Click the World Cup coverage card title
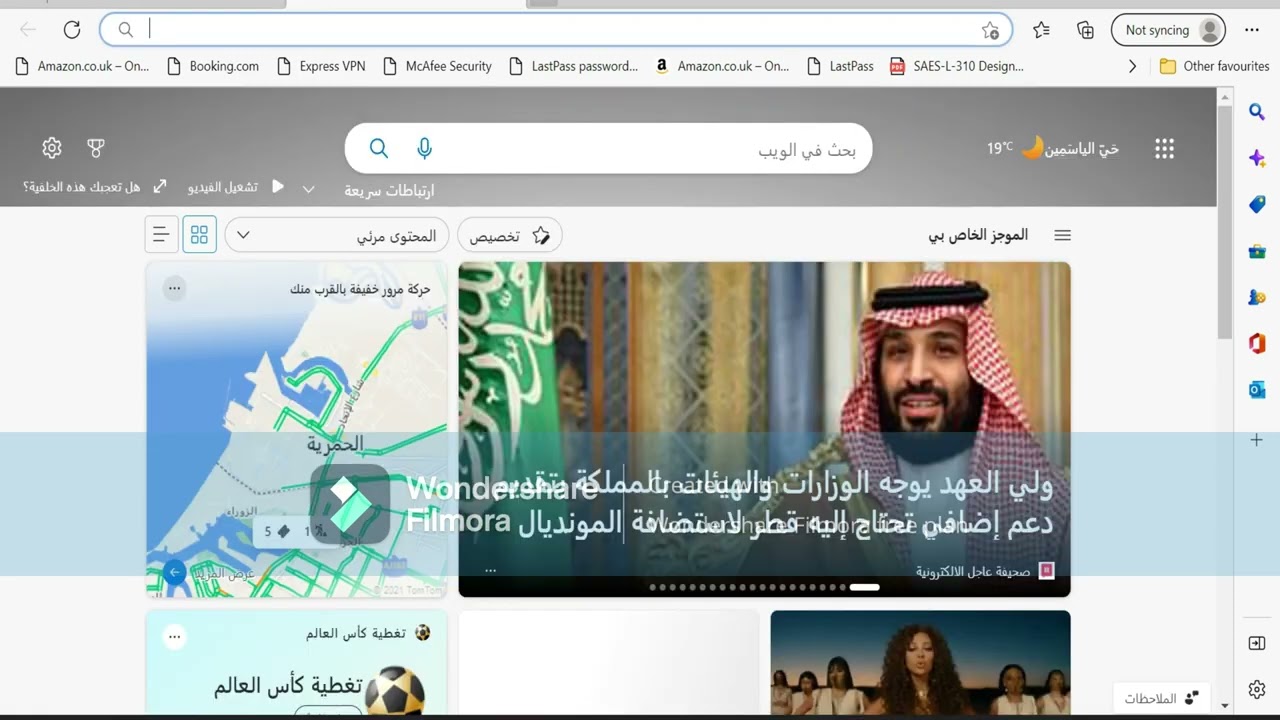Viewport: 1280px width, 720px height. tap(288, 687)
